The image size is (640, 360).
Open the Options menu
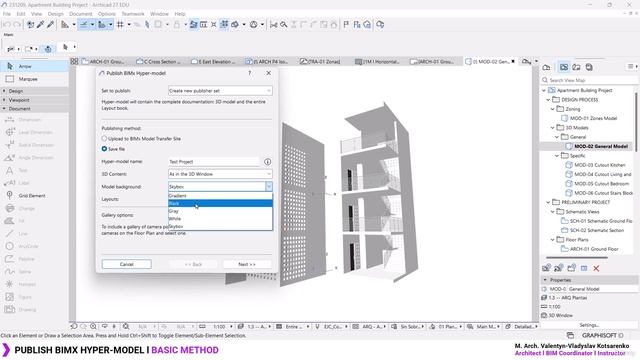click(107, 14)
